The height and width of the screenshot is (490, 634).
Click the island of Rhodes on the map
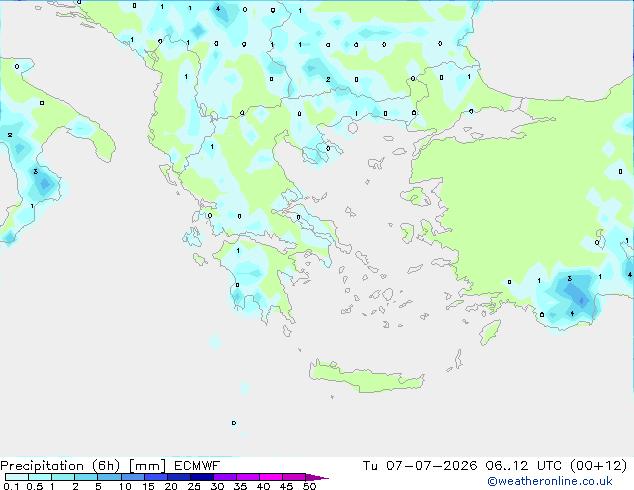click(490, 332)
